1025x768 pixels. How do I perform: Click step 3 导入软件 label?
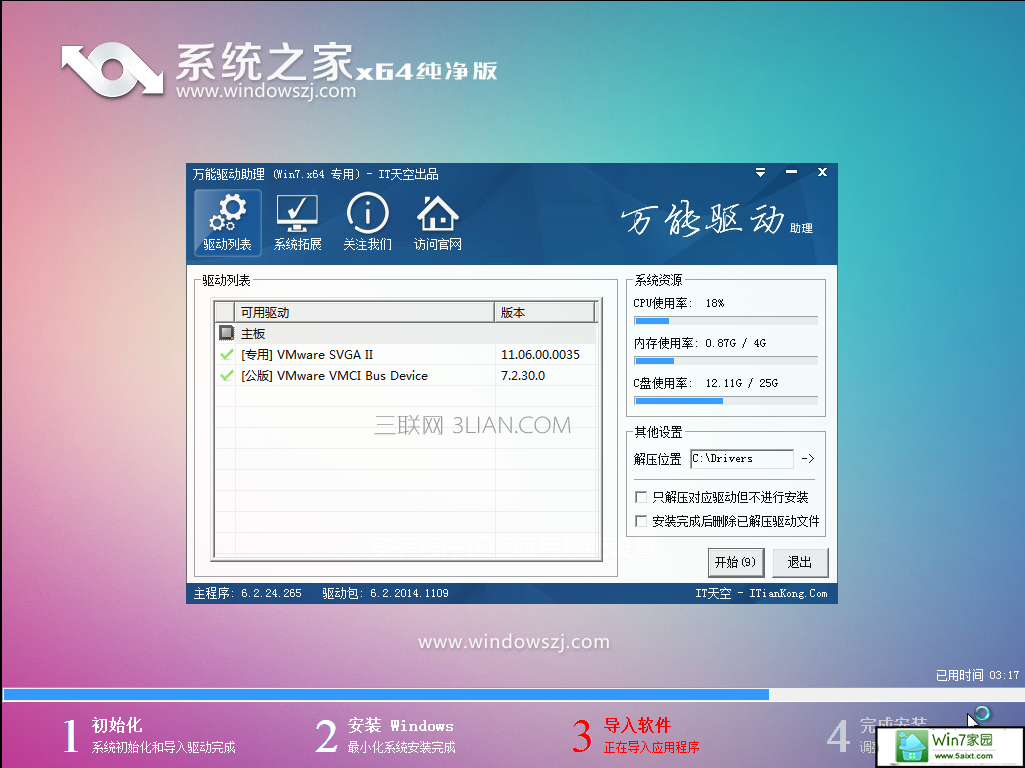[x=637, y=725]
